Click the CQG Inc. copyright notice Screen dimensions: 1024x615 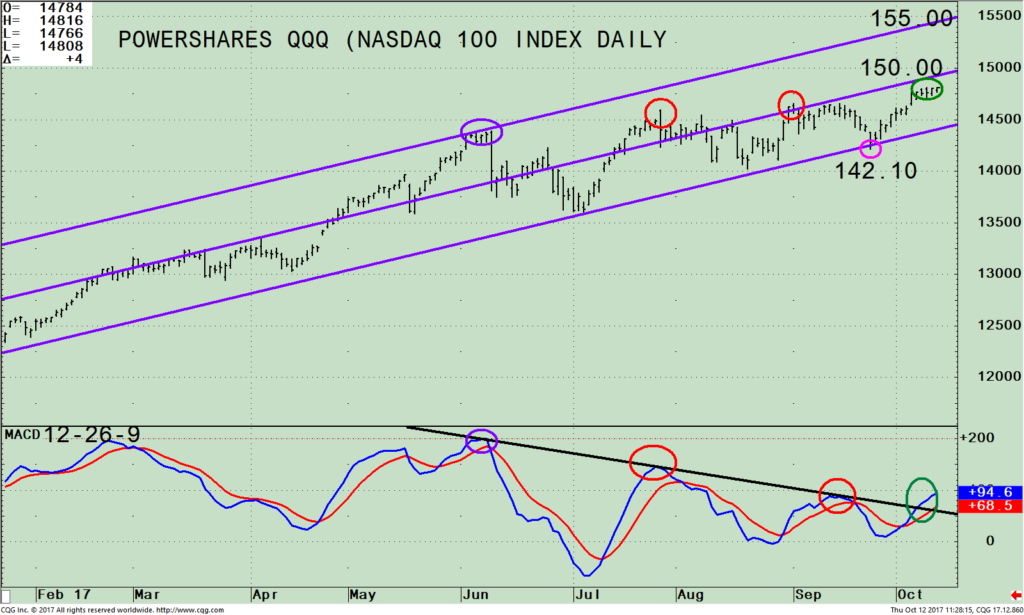click(x=77, y=610)
